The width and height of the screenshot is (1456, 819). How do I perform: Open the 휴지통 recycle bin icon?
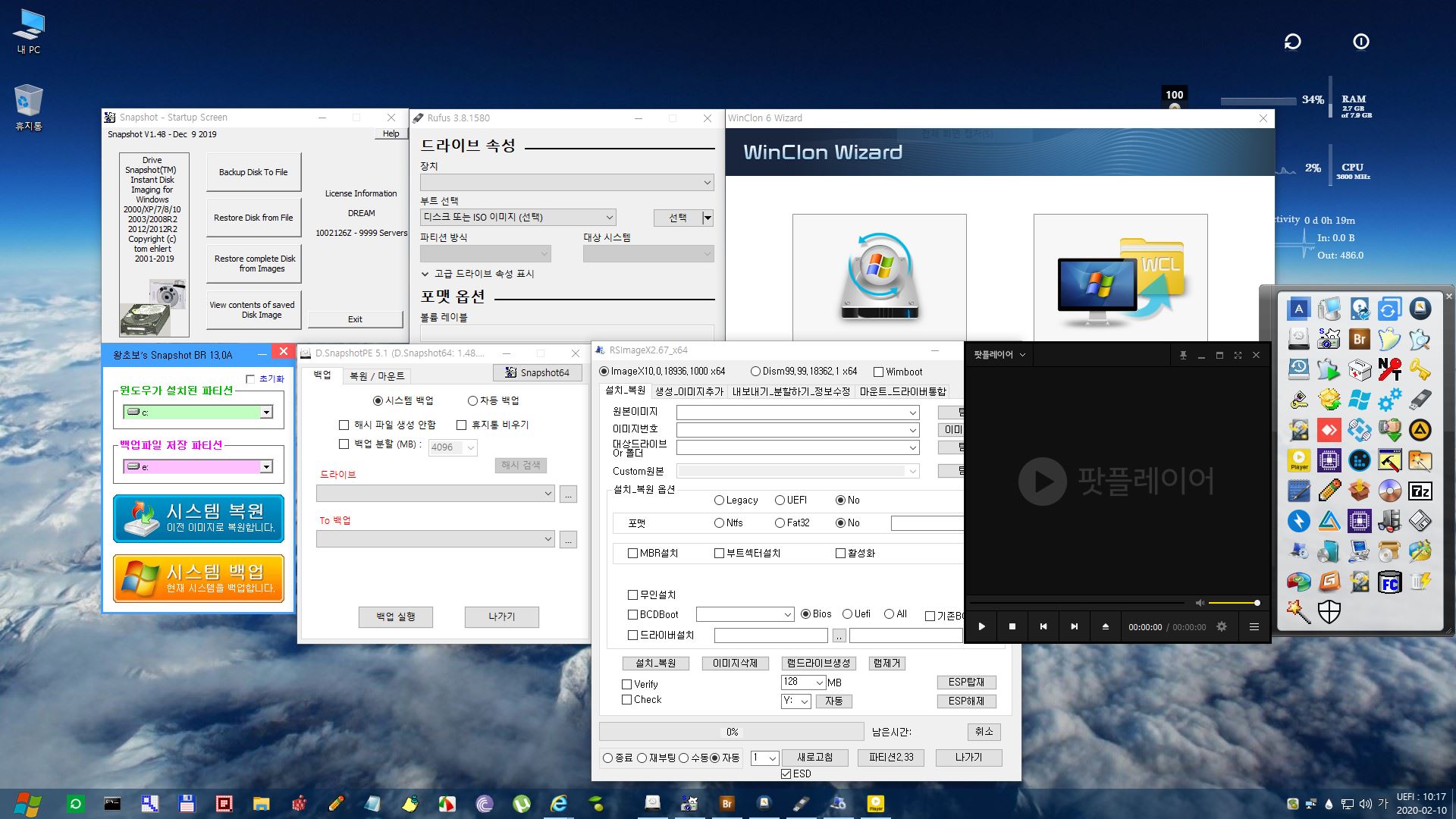[29, 107]
